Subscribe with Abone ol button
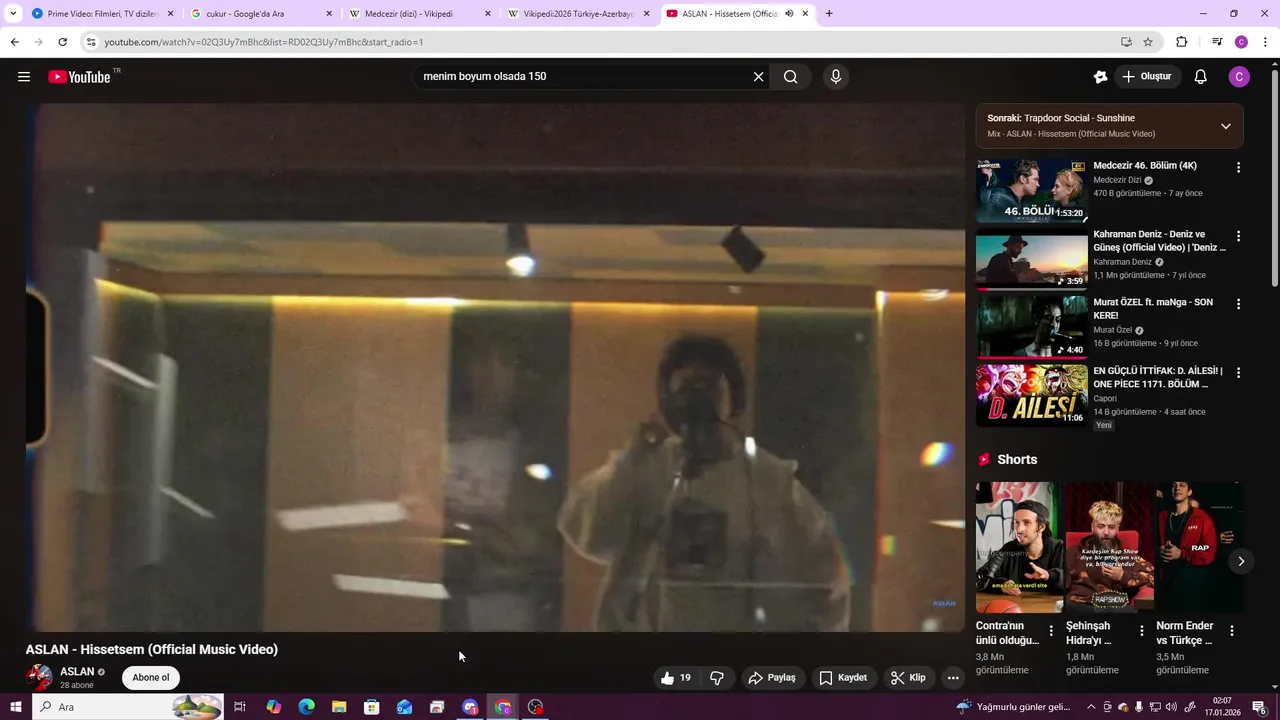This screenshot has width=1280, height=720. [x=151, y=678]
